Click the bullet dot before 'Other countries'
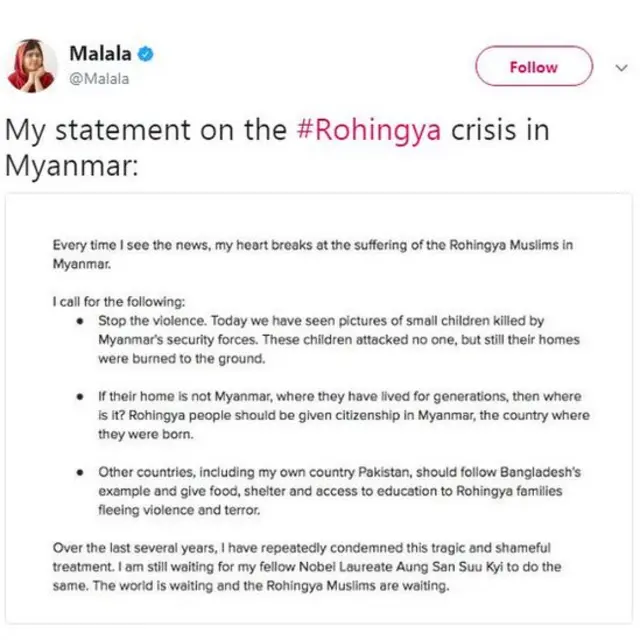This screenshot has height=640, width=640. [x=81, y=471]
